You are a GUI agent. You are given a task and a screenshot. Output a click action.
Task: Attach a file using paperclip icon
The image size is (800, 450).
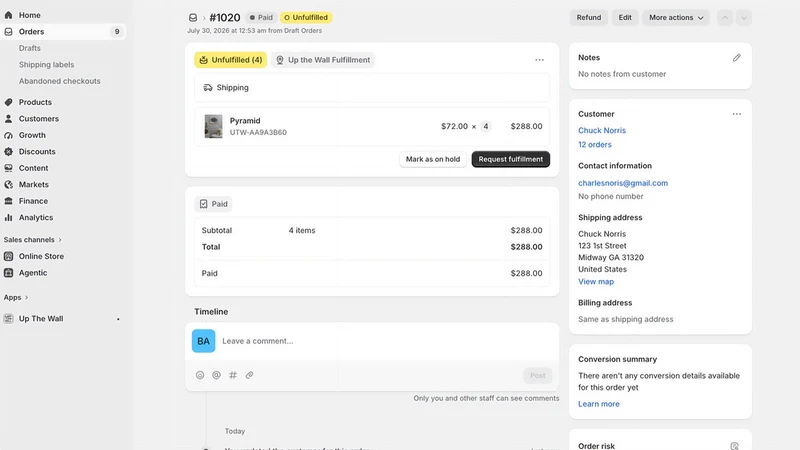point(249,375)
